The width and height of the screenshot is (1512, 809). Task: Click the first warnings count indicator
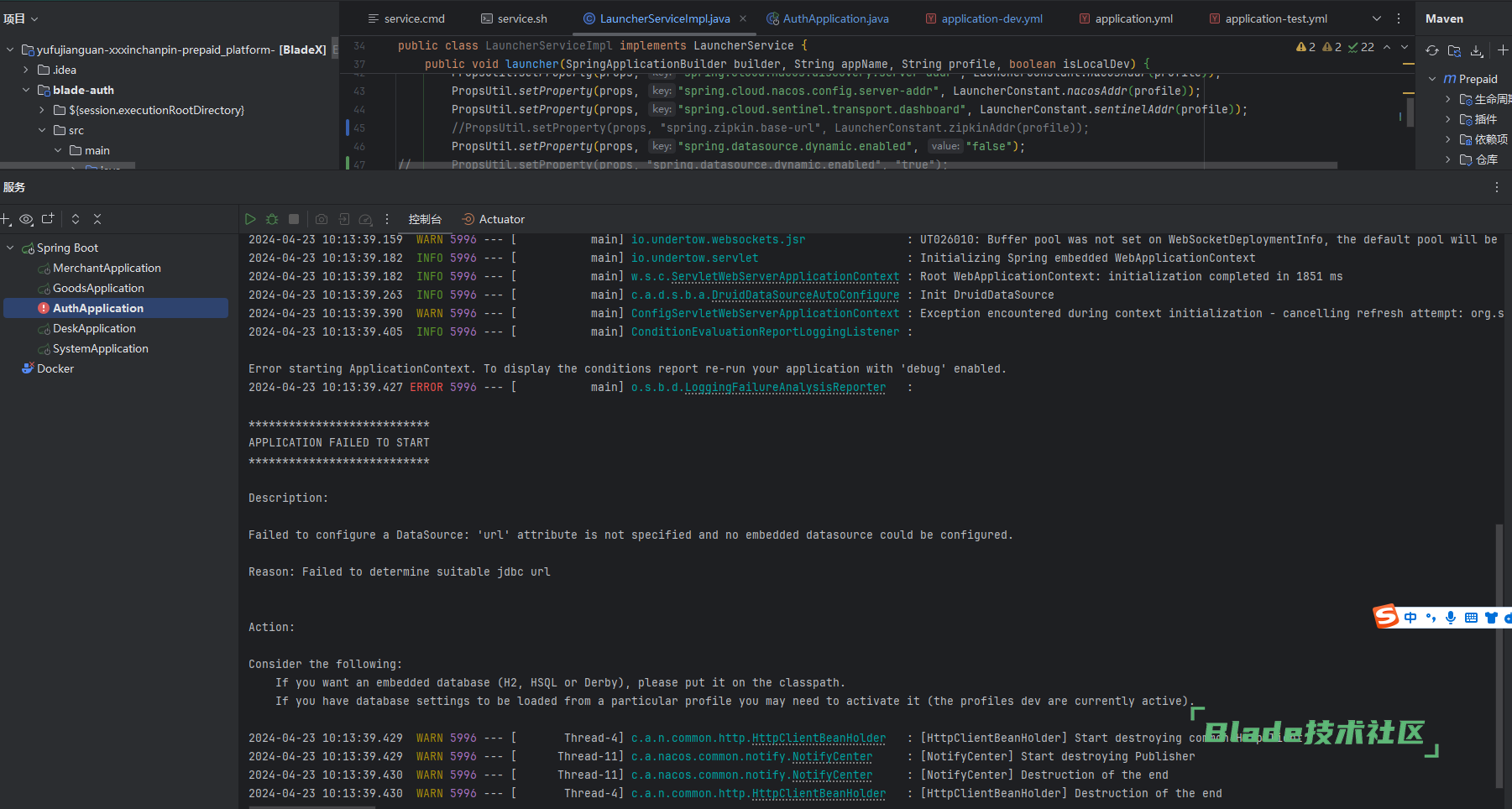tap(1305, 47)
